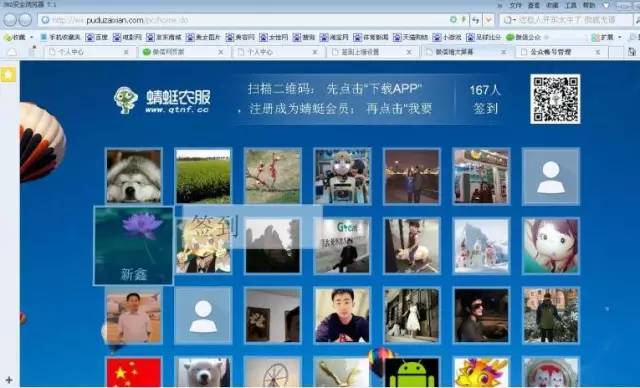
Task: Expand the 扩展 extensions dropdown
Action: click(x=620, y=37)
